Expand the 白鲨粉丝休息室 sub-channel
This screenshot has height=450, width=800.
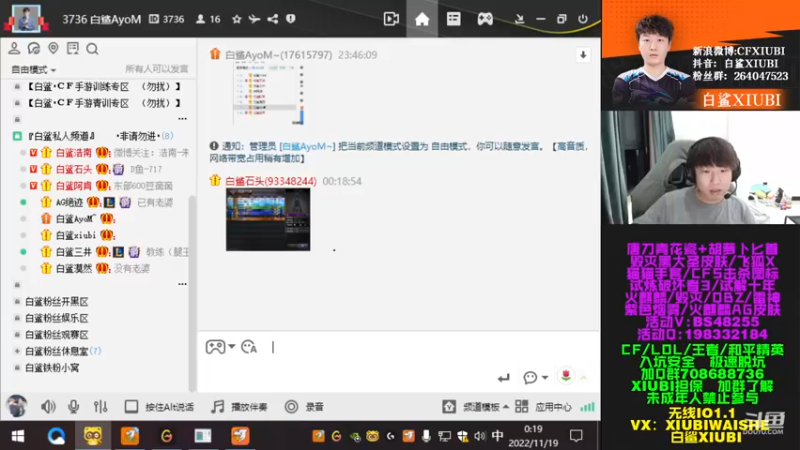point(17,351)
